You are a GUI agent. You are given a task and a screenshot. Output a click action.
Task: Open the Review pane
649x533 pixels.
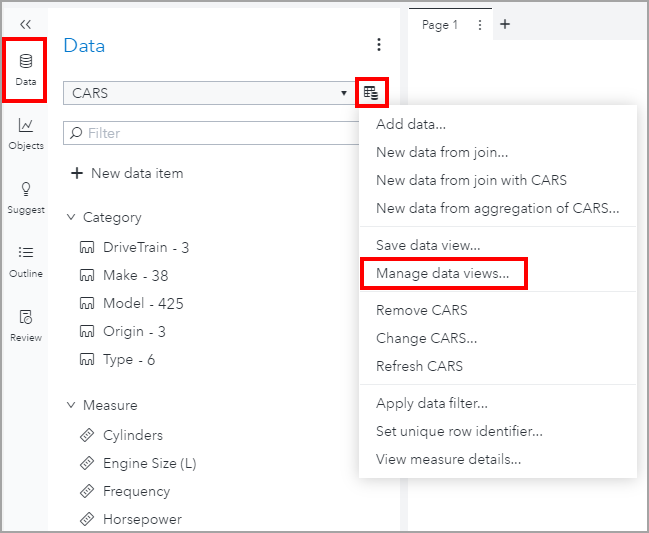tap(25, 325)
